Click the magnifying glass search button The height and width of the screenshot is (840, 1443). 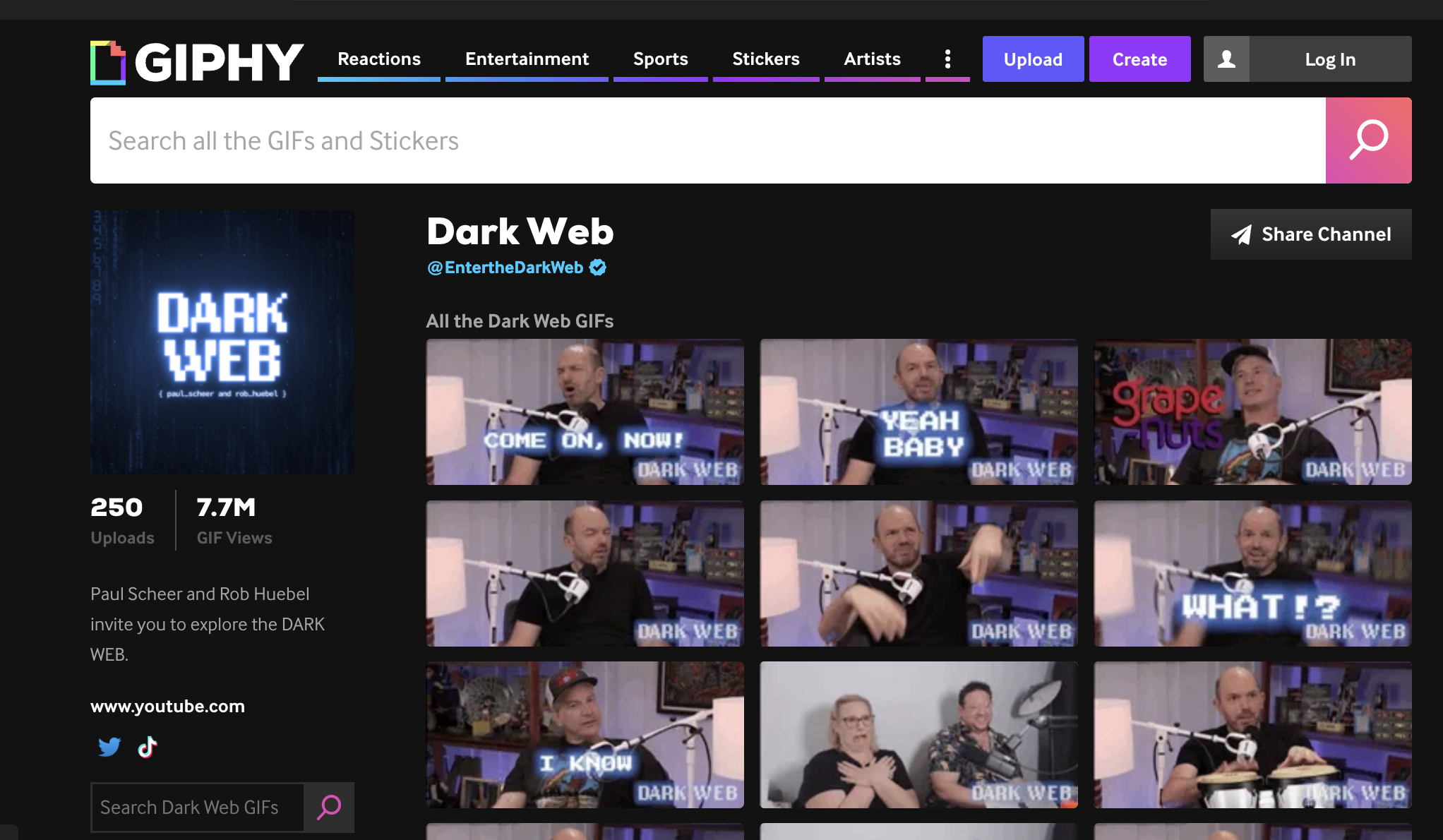click(1368, 140)
